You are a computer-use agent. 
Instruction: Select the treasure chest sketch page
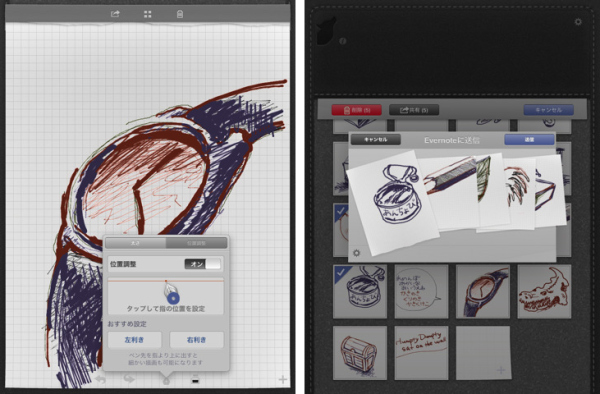[x=360, y=353]
